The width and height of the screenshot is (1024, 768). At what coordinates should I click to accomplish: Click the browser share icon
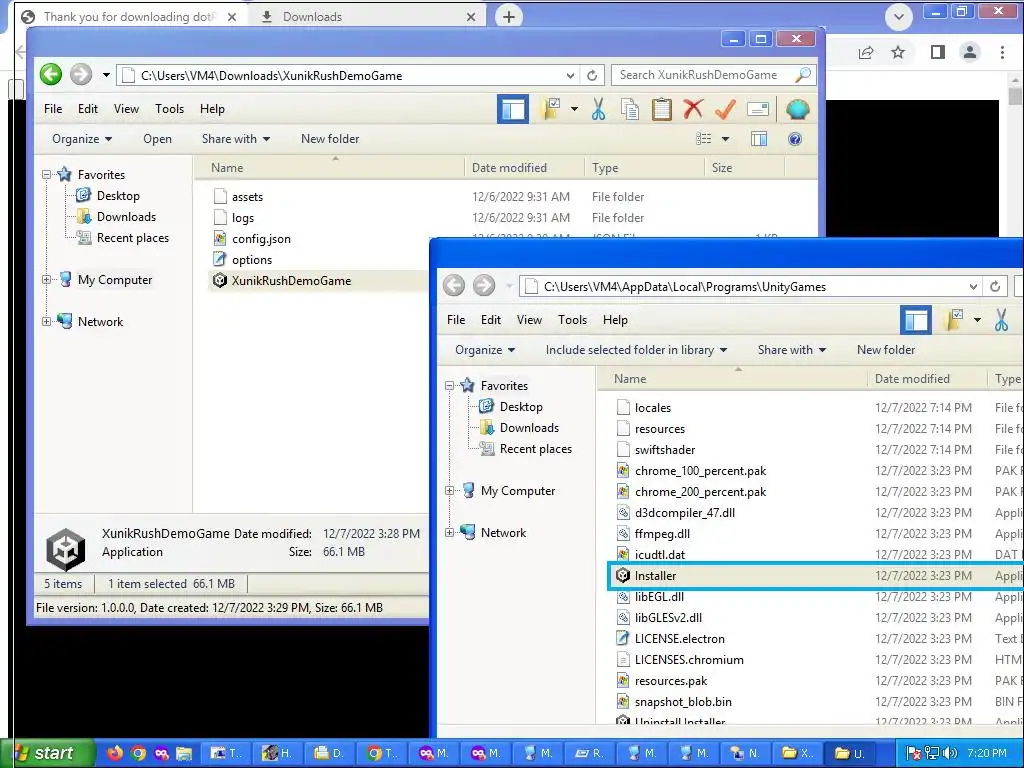point(866,52)
